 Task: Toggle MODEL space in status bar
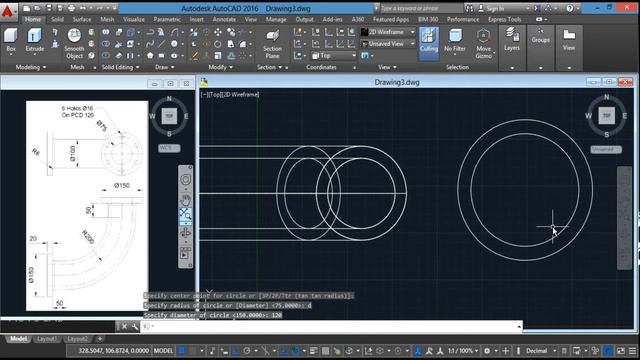pos(163,351)
